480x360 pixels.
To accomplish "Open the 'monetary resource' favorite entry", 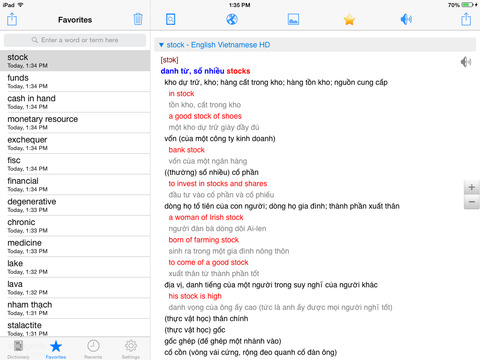I will (75, 123).
